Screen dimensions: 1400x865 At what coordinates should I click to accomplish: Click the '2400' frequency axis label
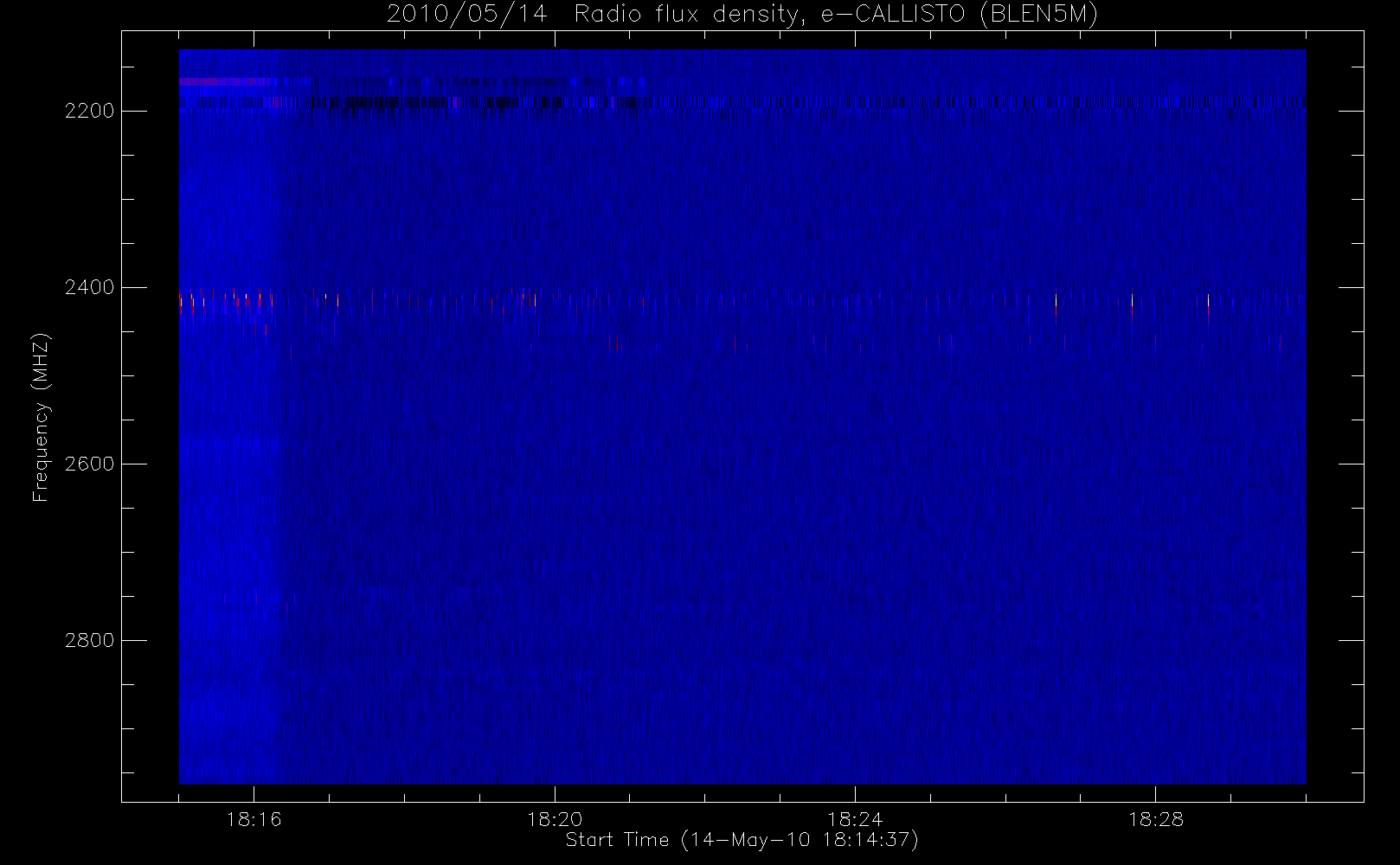click(89, 287)
